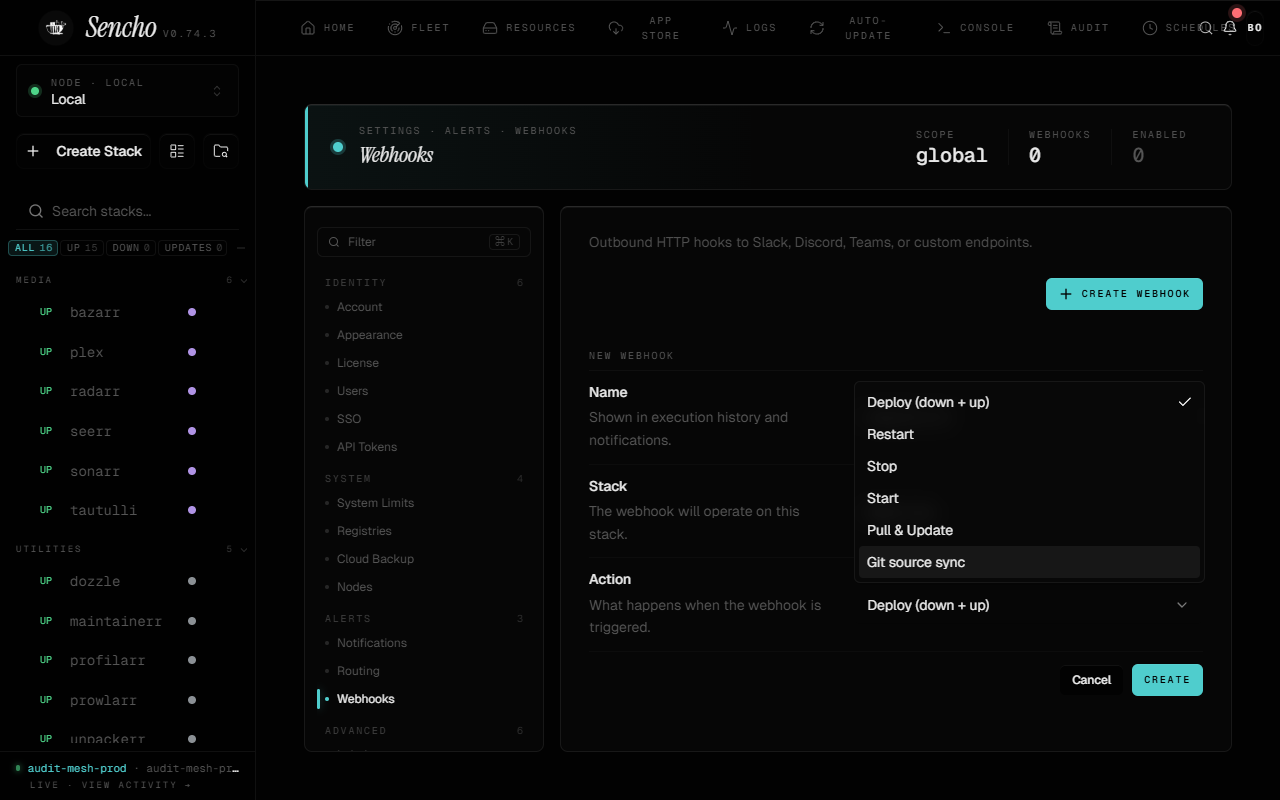Click the Create submit button

click(x=1167, y=680)
